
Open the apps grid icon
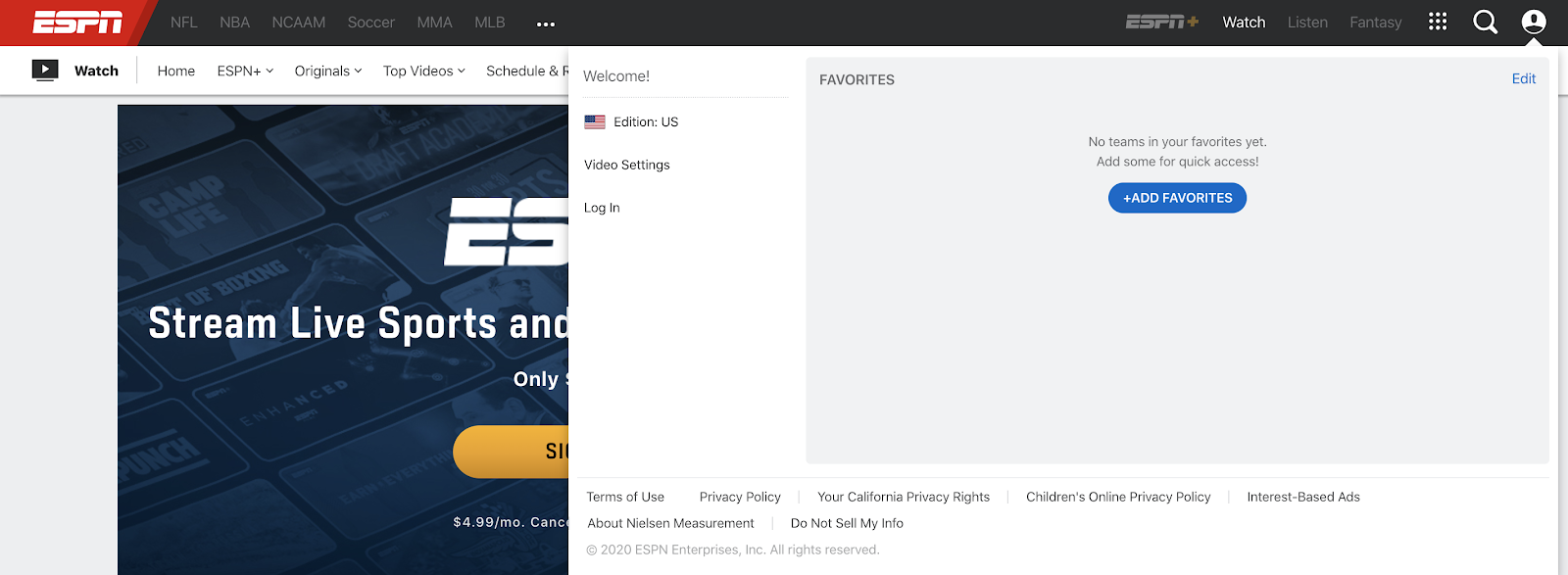(x=1438, y=22)
